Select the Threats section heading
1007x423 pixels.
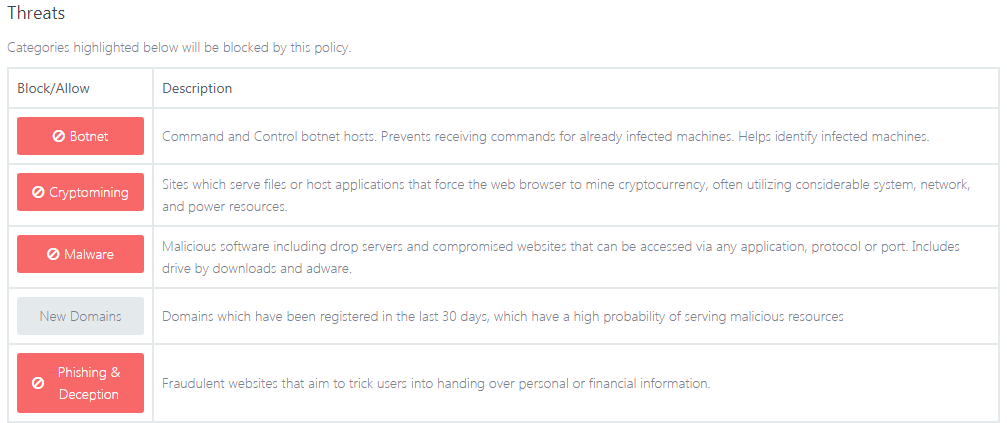(x=36, y=13)
